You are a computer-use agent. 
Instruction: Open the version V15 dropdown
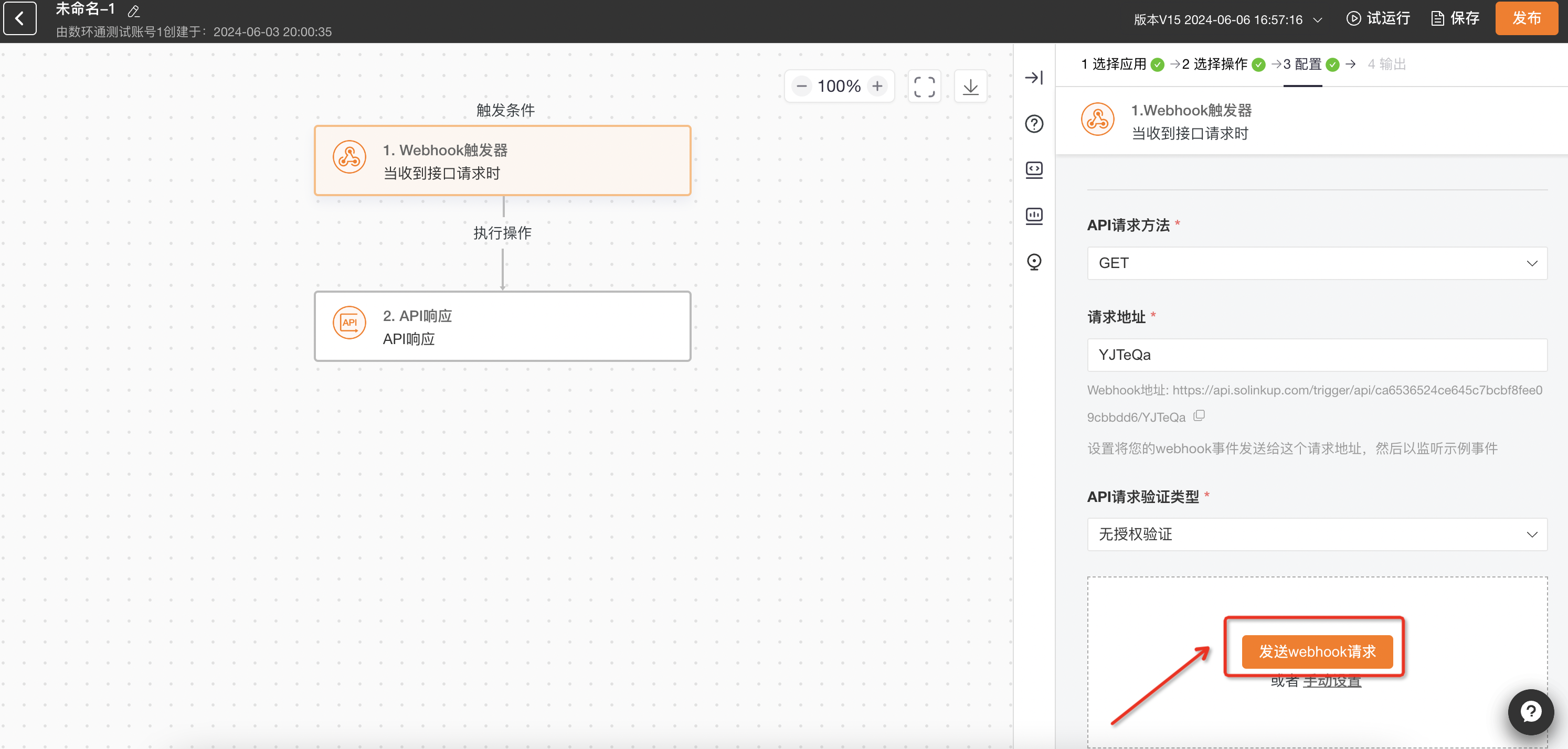[x=1228, y=19]
